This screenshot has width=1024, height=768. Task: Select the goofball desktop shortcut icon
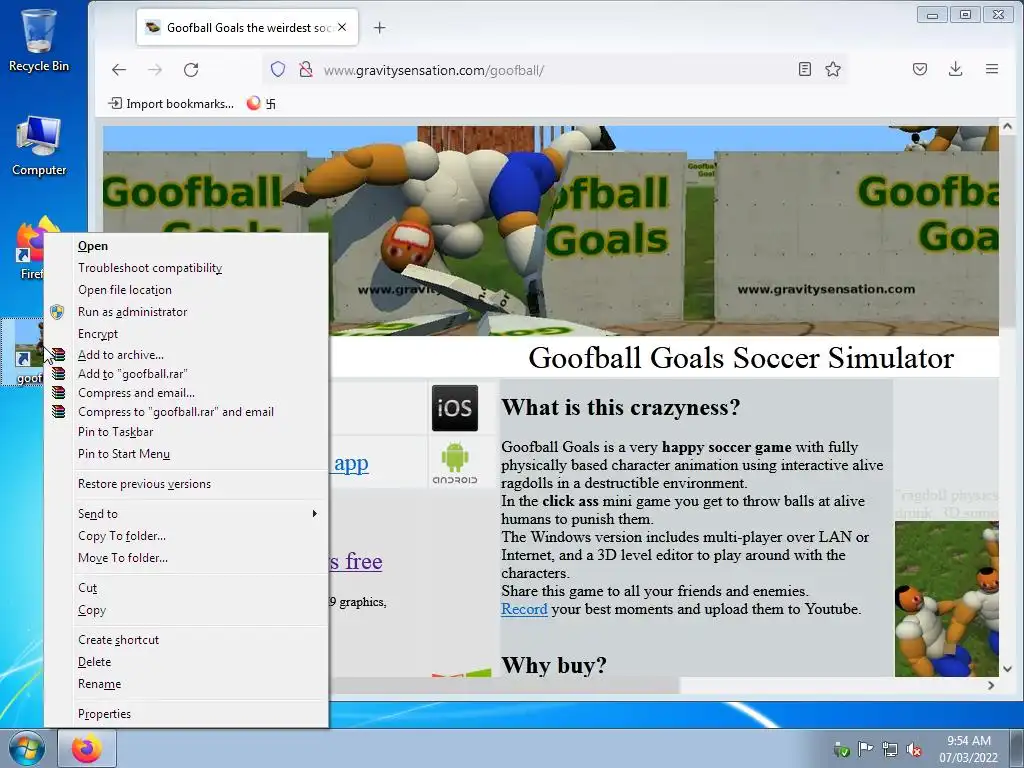[x=24, y=353]
